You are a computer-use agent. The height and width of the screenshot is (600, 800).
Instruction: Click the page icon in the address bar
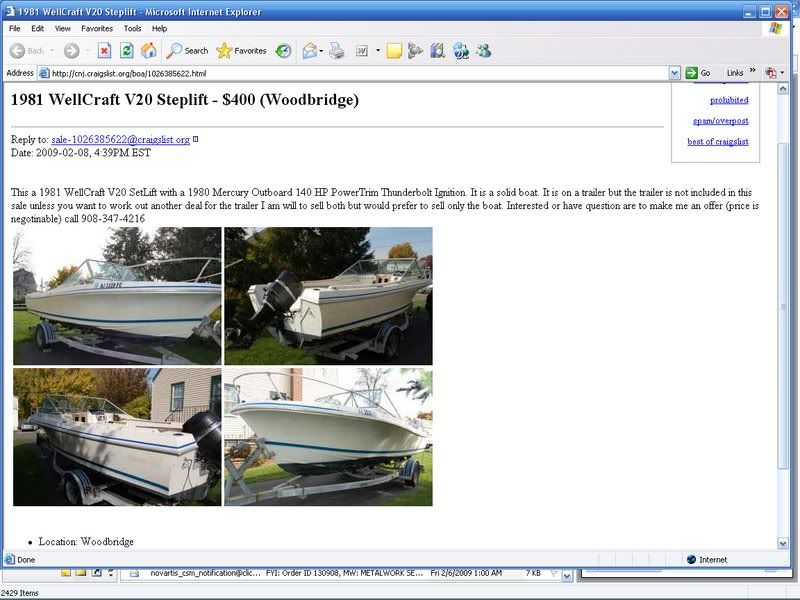click(44, 73)
